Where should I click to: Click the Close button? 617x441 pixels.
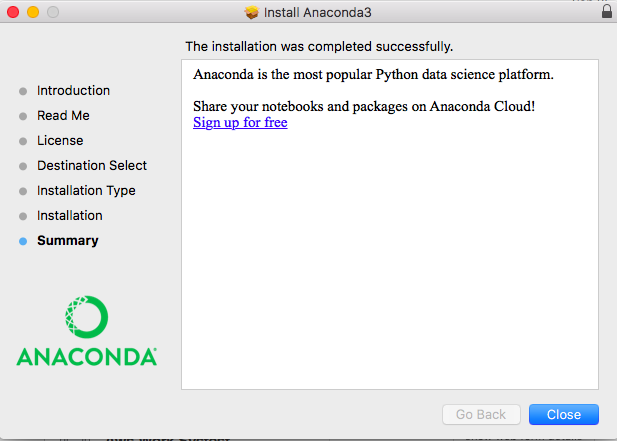coord(563,414)
